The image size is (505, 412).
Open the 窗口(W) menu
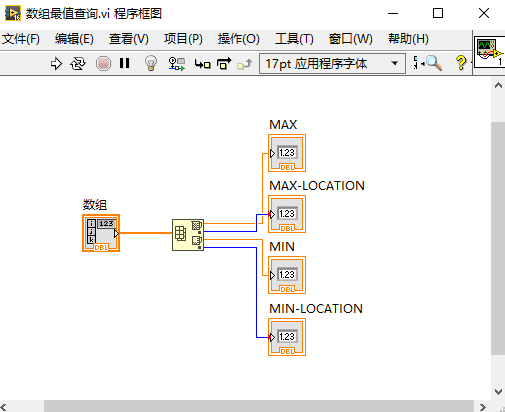[x=350, y=39]
